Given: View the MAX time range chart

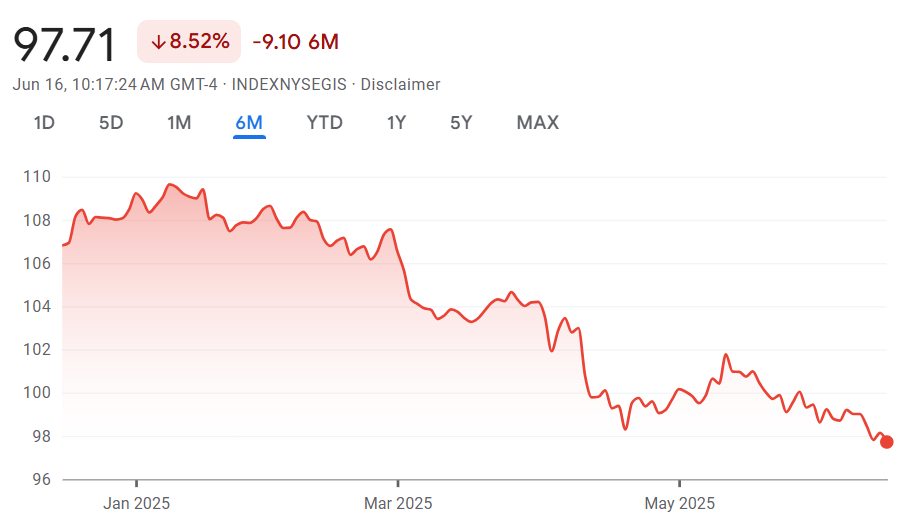Looking at the screenshot, I should (537, 123).
